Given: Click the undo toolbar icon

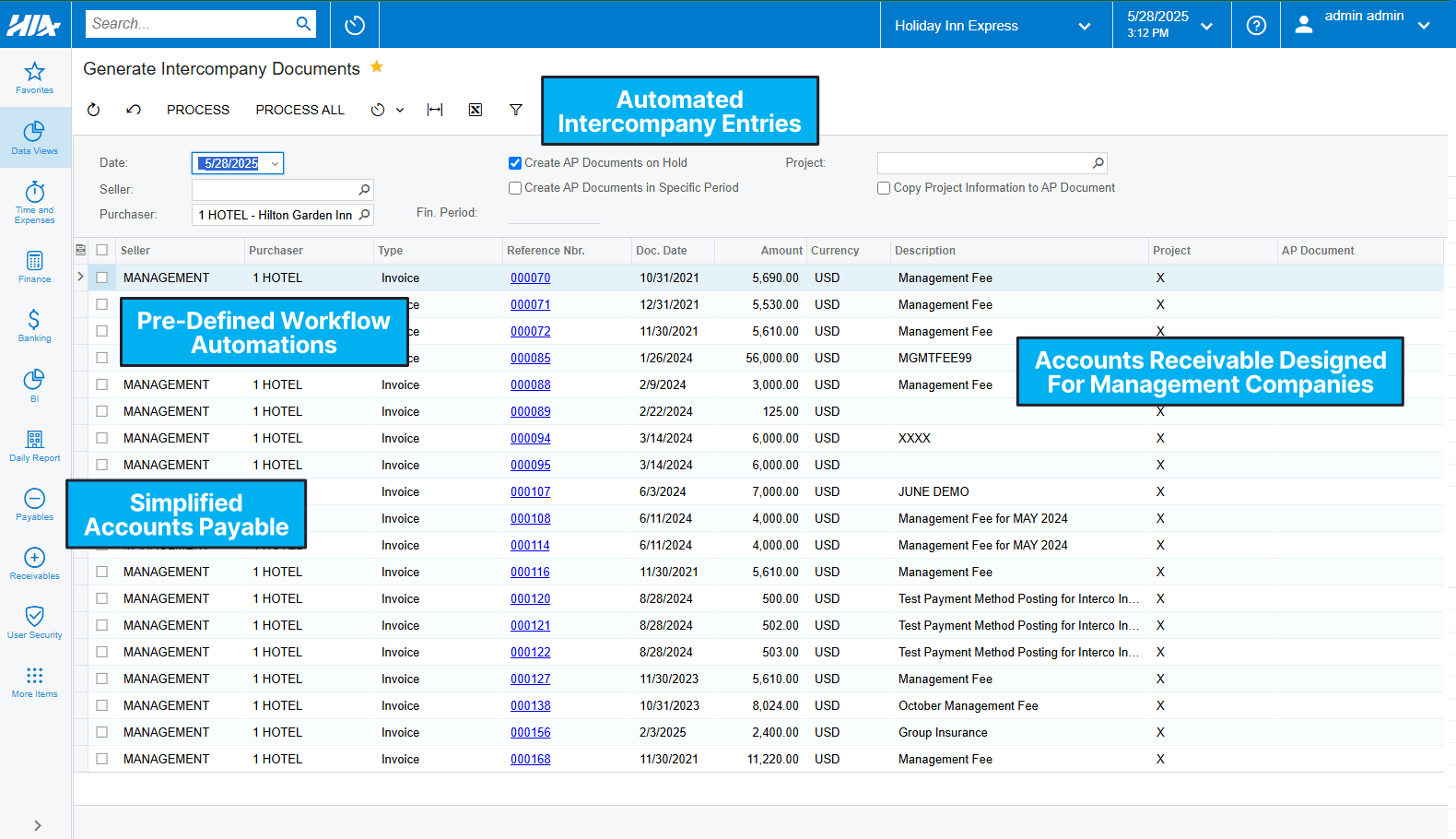Looking at the screenshot, I should 134,110.
